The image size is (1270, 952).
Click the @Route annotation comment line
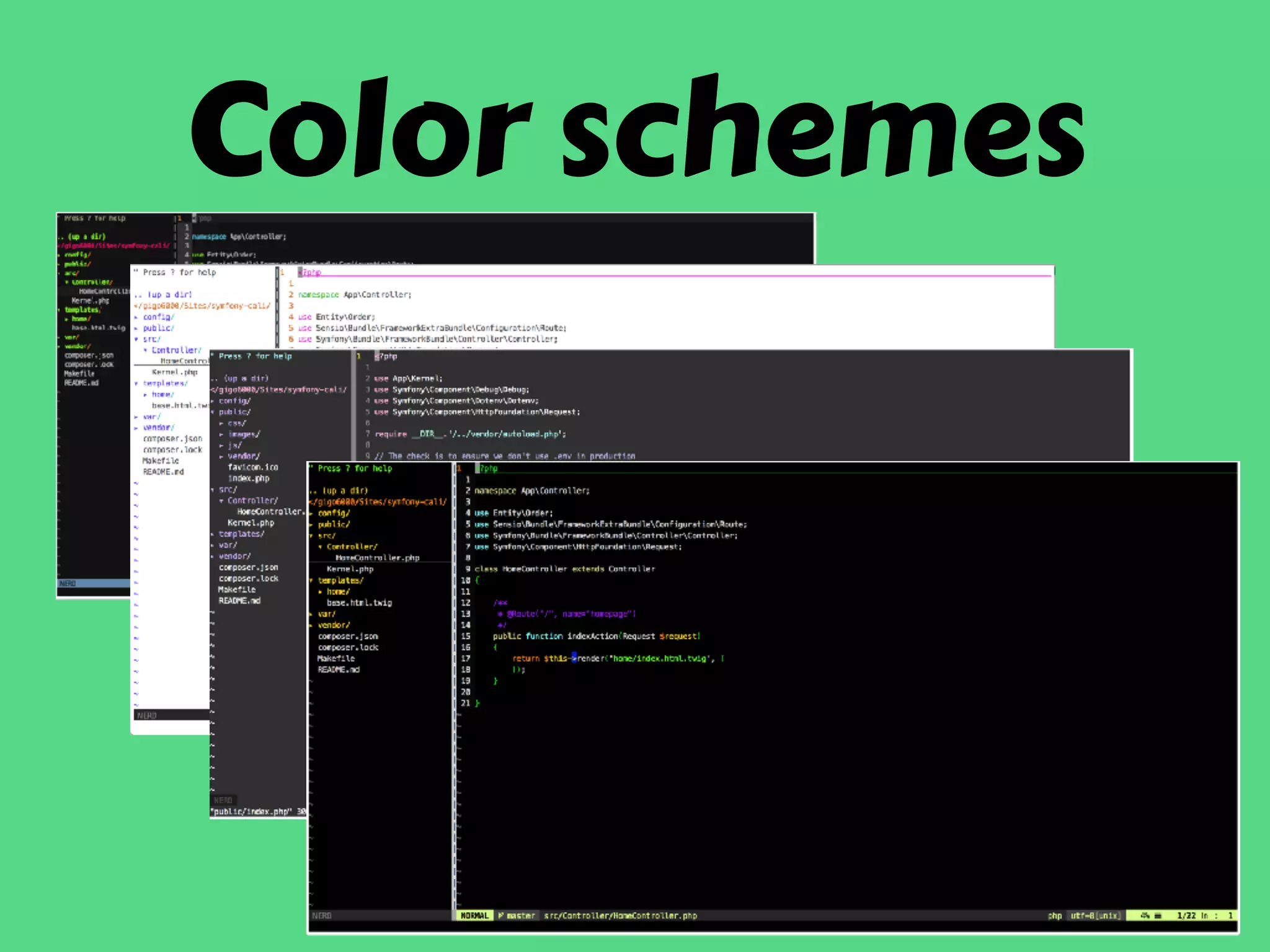pos(567,614)
